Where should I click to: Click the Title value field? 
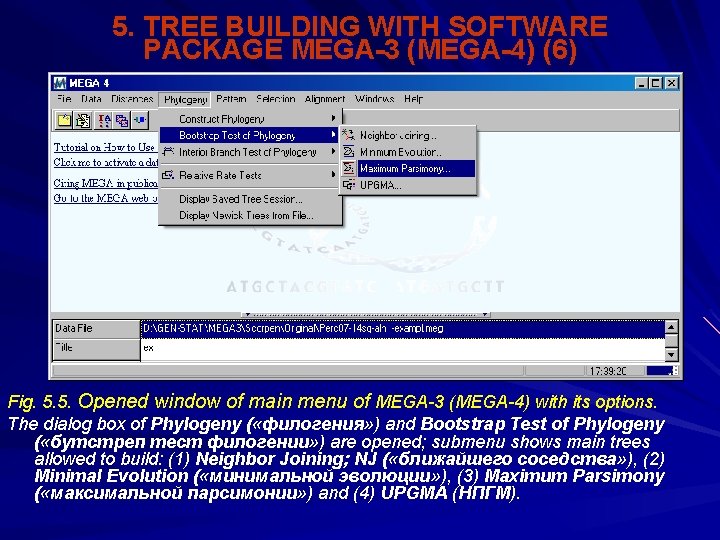(402, 349)
